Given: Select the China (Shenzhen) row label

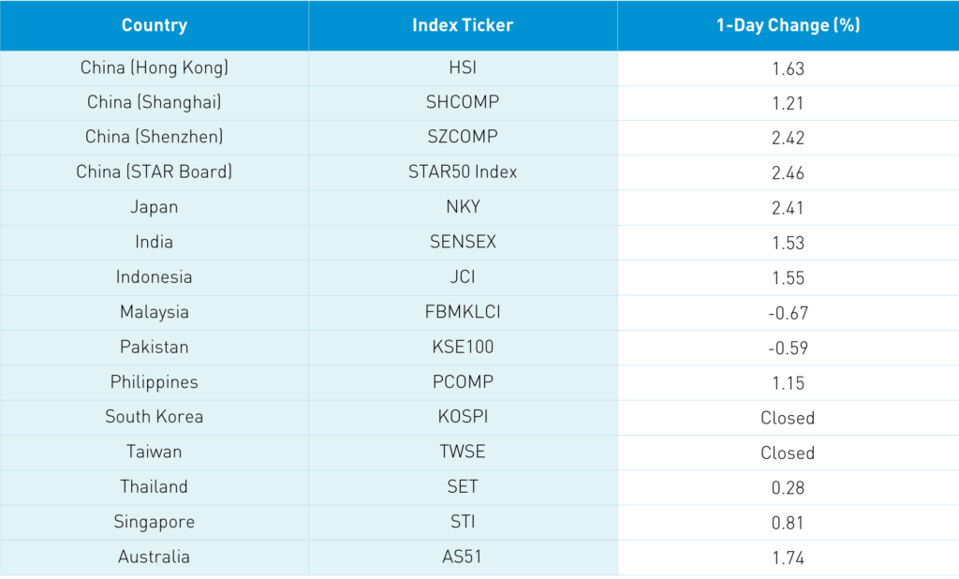Looking at the screenshot, I should click(x=154, y=138).
